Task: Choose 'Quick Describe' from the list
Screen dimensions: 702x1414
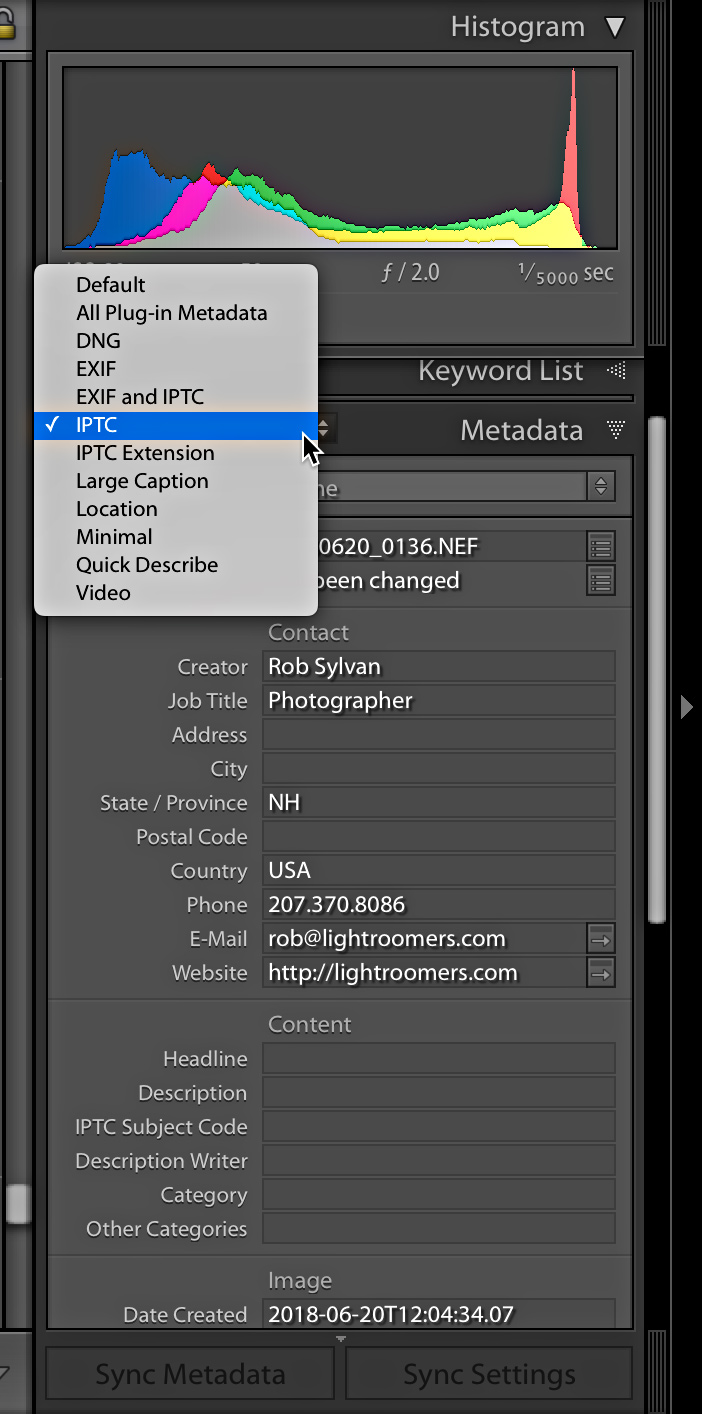Action: [x=147, y=564]
